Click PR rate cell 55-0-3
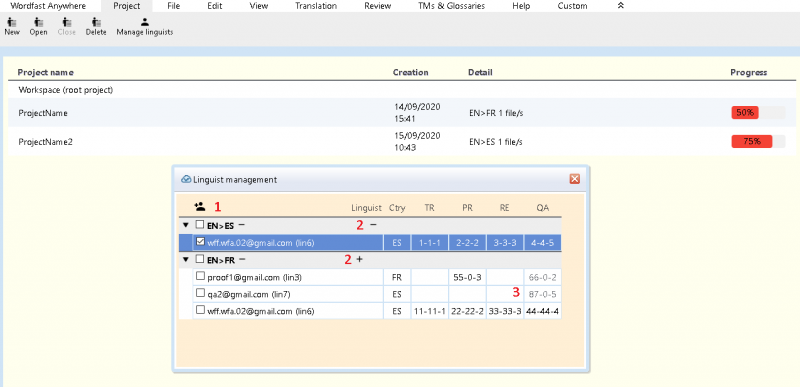The width and height of the screenshot is (800, 387). click(x=467, y=277)
